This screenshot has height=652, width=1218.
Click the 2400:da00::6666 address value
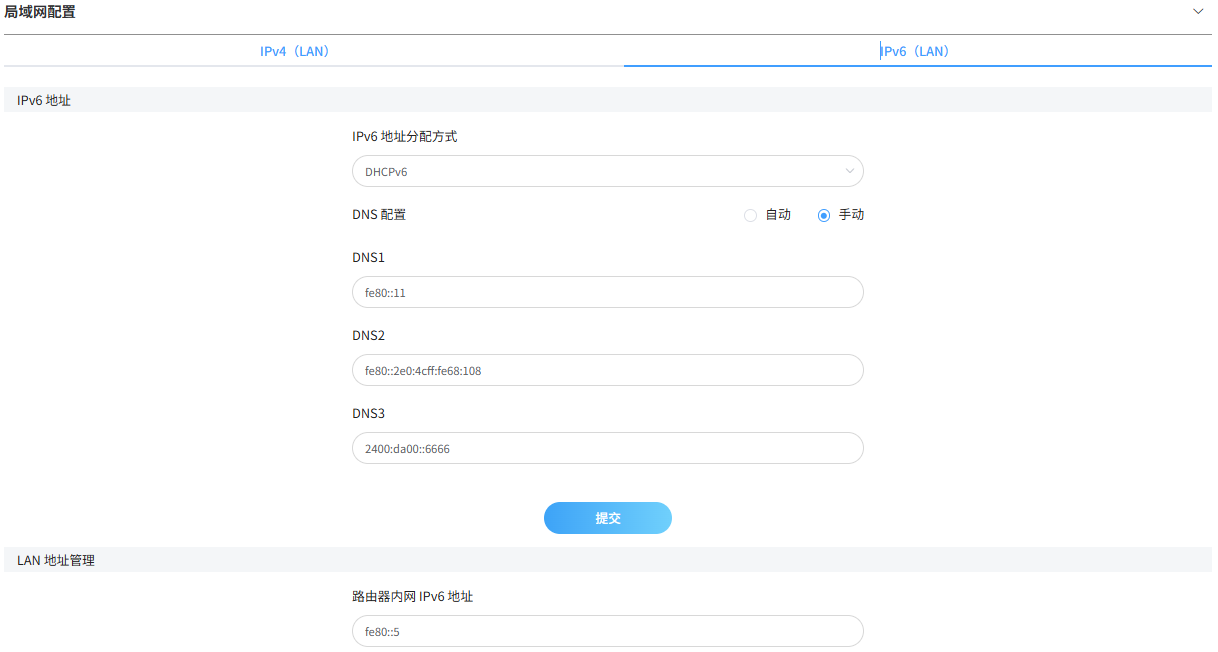point(408,448)
